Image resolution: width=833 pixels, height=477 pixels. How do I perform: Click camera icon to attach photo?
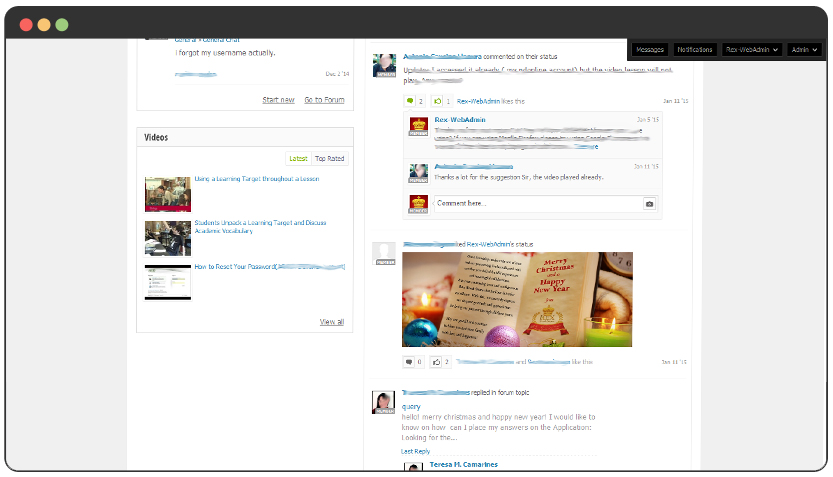[649, 204]
